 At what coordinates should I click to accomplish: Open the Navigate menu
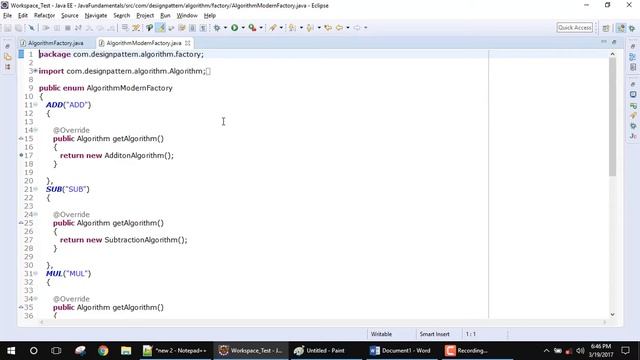click(96, 16)
